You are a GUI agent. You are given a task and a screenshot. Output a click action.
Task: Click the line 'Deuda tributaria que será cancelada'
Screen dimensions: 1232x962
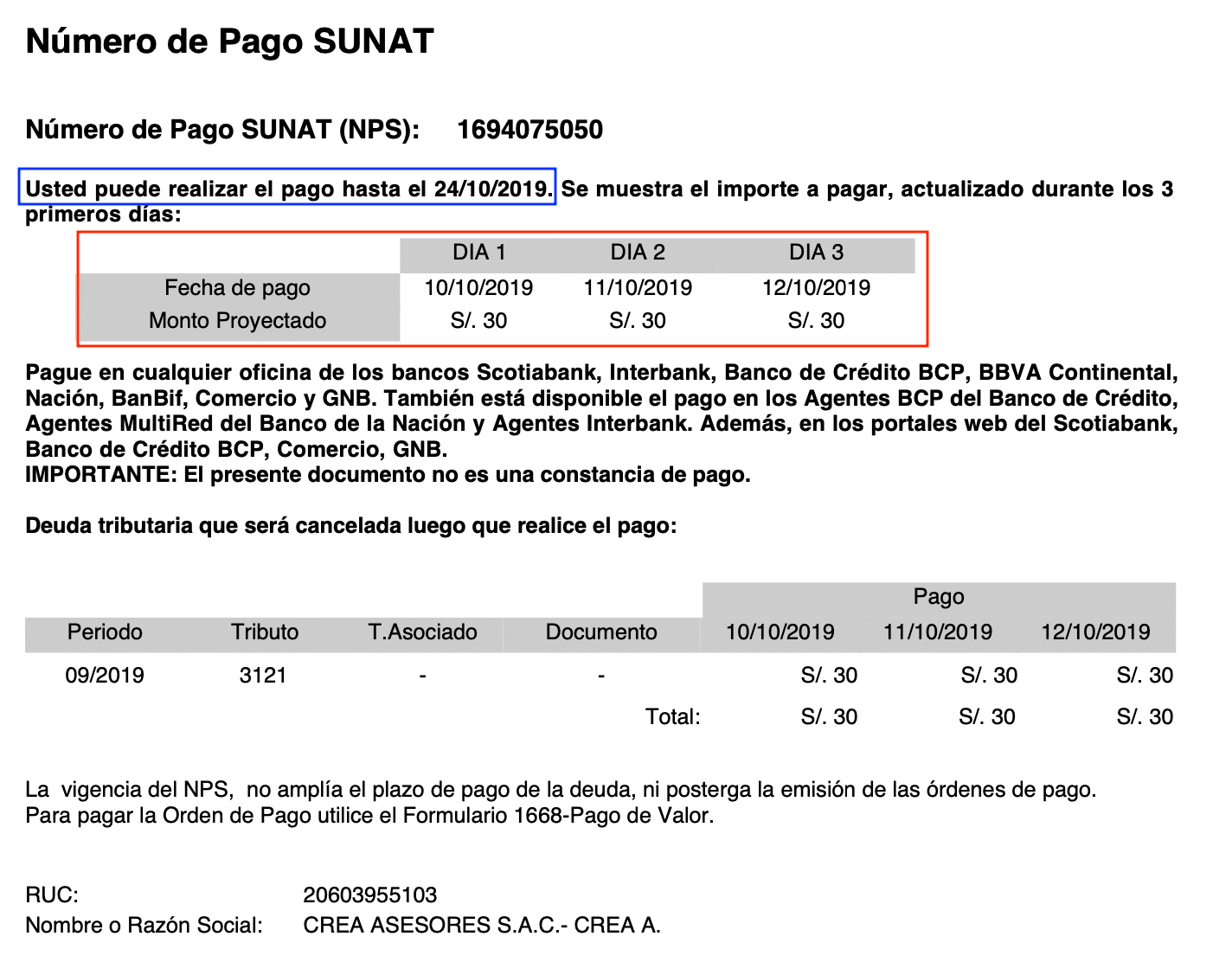tap(351, 526)
